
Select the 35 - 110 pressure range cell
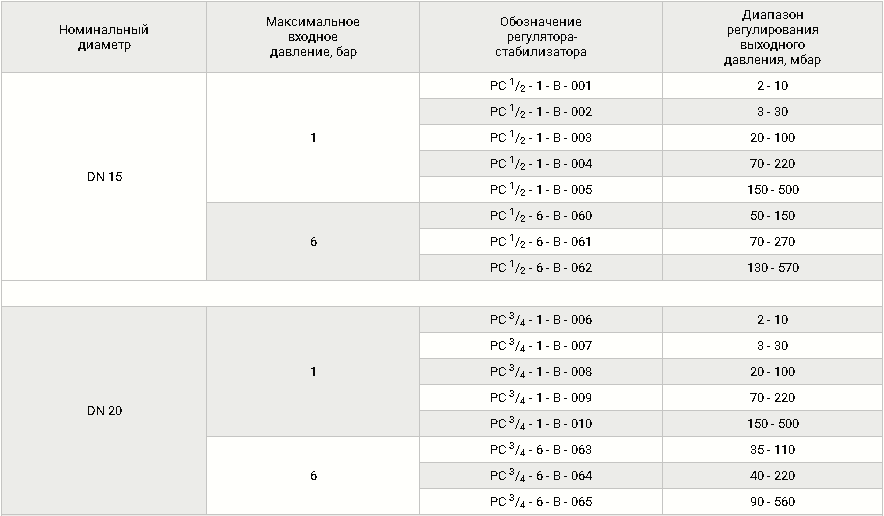click(772, 449)
